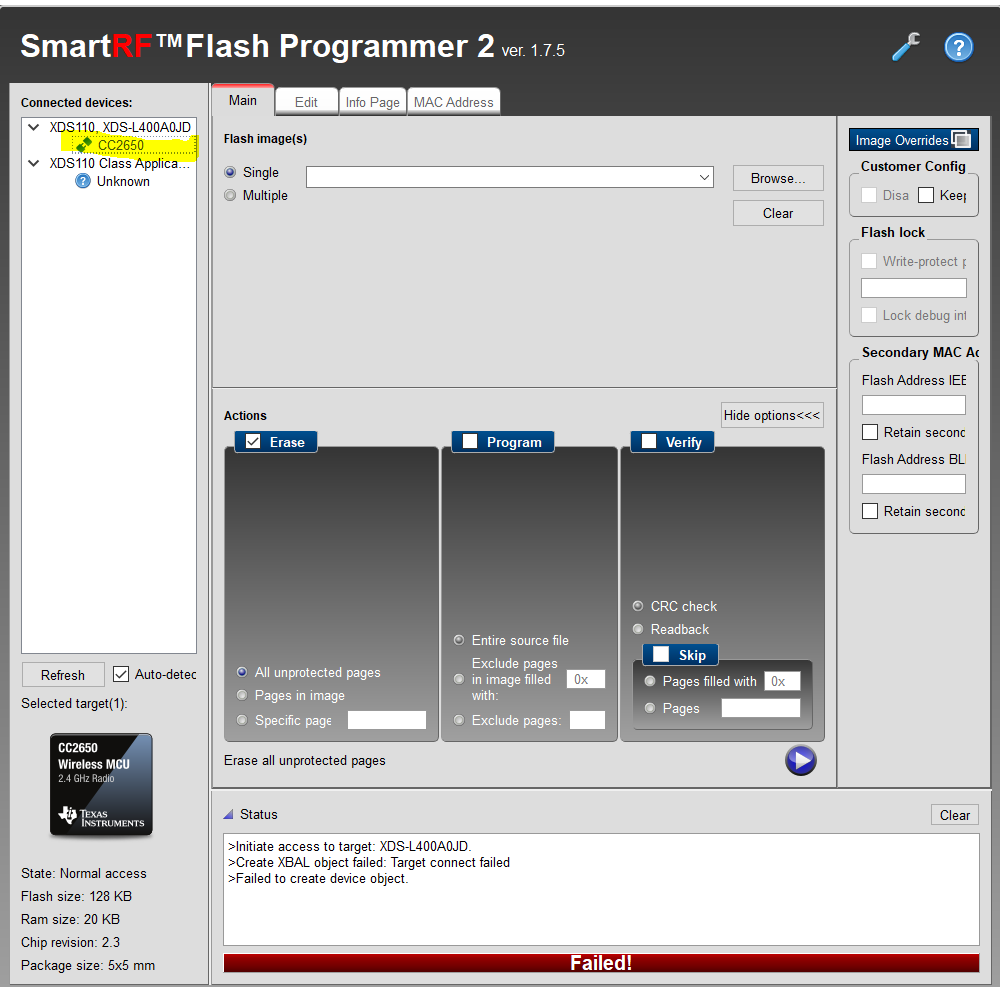Select the Unknown device in tree
This screenshot has width=1000, height=987.
click(x=123, y=182)
